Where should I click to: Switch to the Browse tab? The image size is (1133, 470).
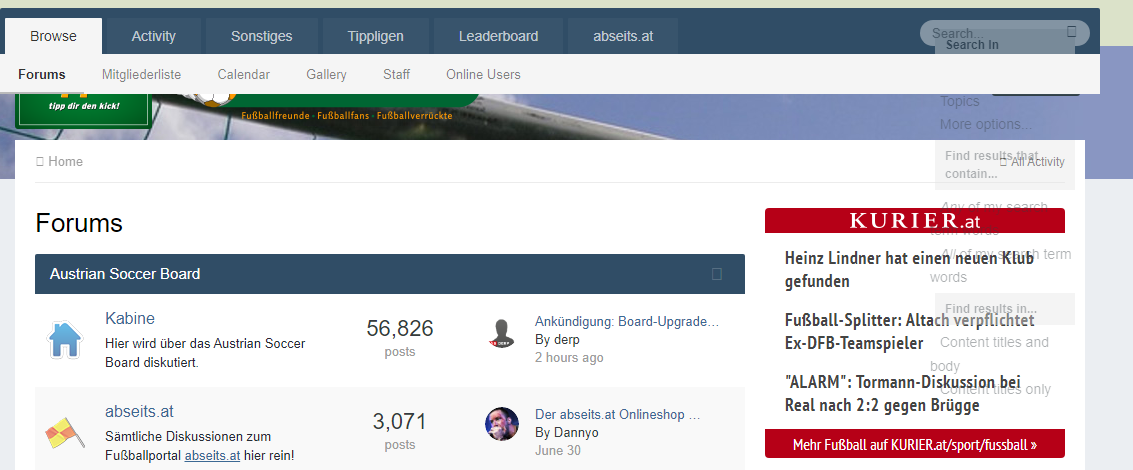click(53, 36)
